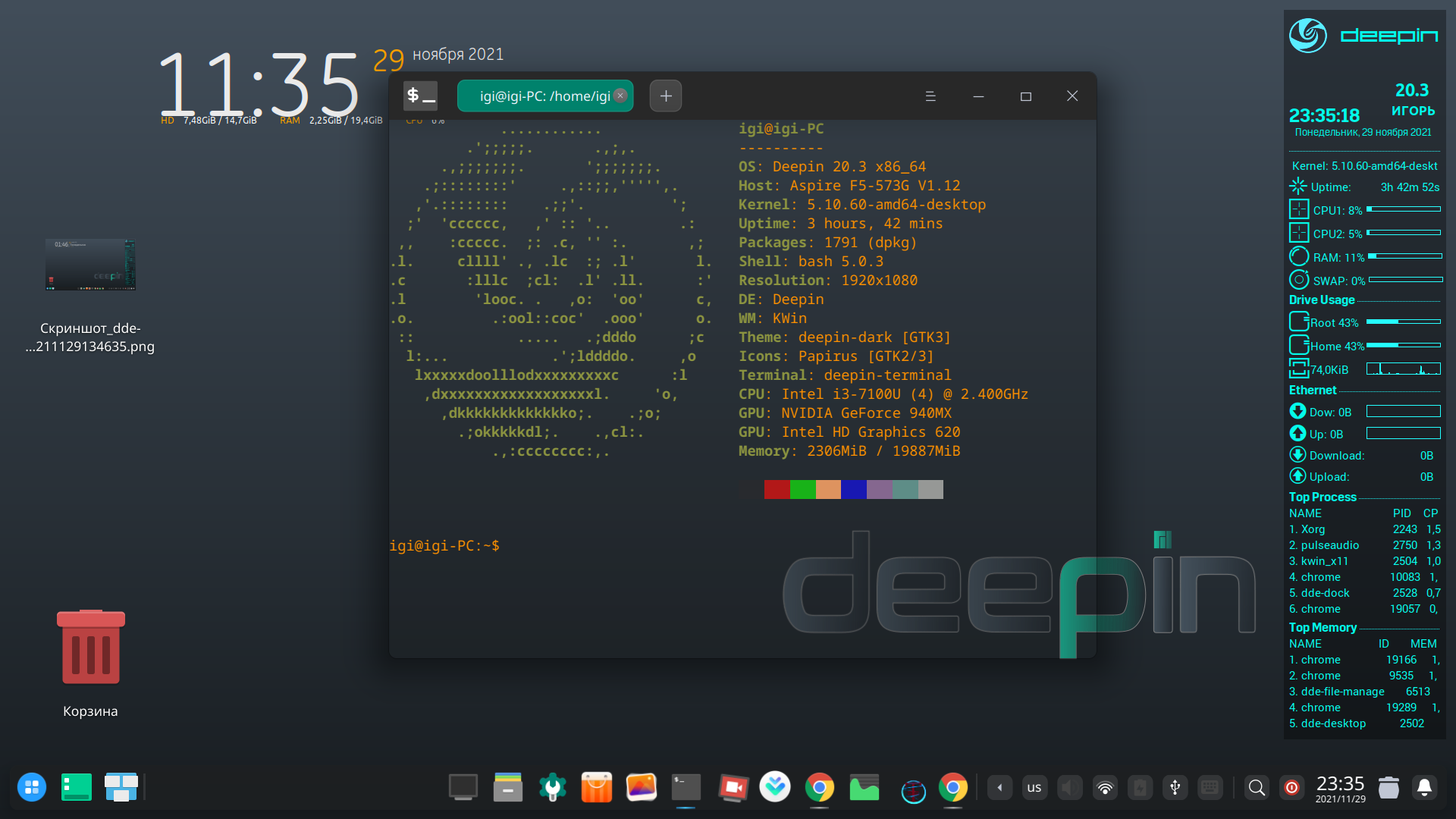
Task: Open the System Monitor from the dock
Action: pos(865,787)
